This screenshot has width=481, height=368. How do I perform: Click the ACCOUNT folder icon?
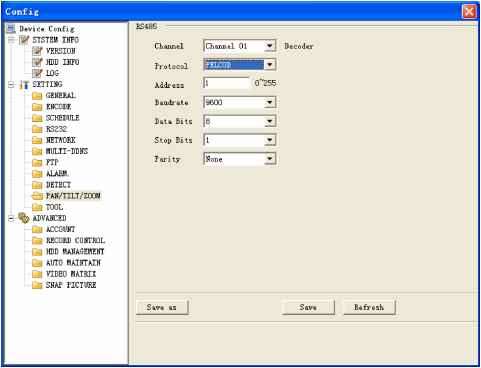pyautogui.click(x=37, y=230)
